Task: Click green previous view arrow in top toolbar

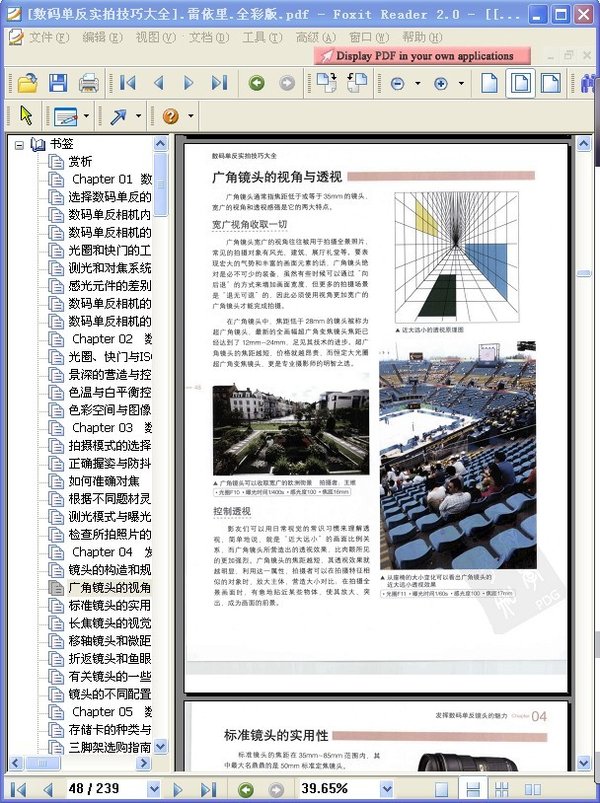Action: click(256, 83)
